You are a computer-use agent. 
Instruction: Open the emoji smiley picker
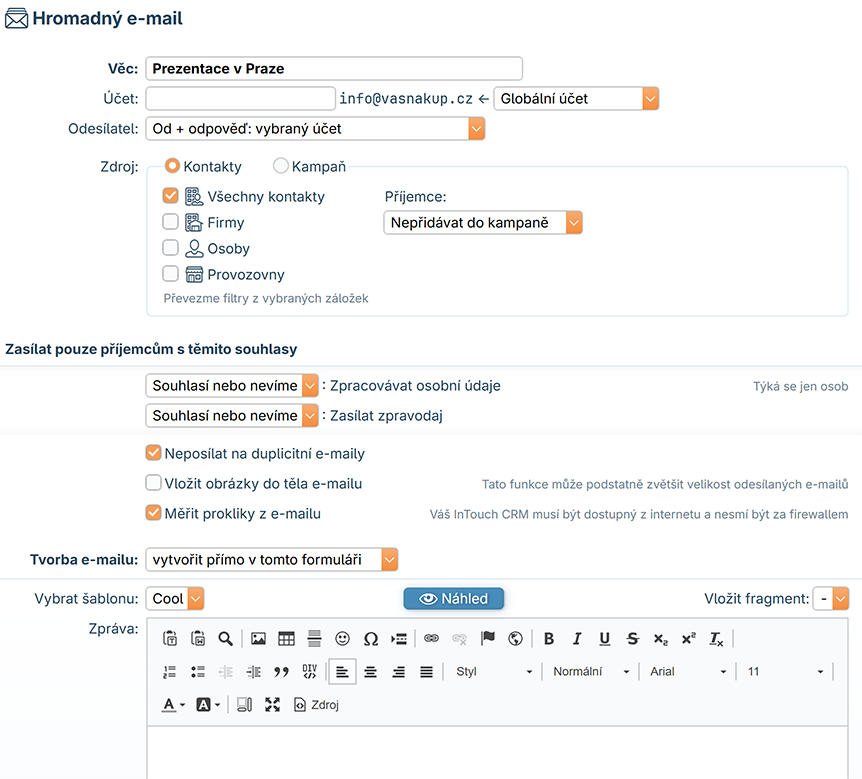(342, 638)
